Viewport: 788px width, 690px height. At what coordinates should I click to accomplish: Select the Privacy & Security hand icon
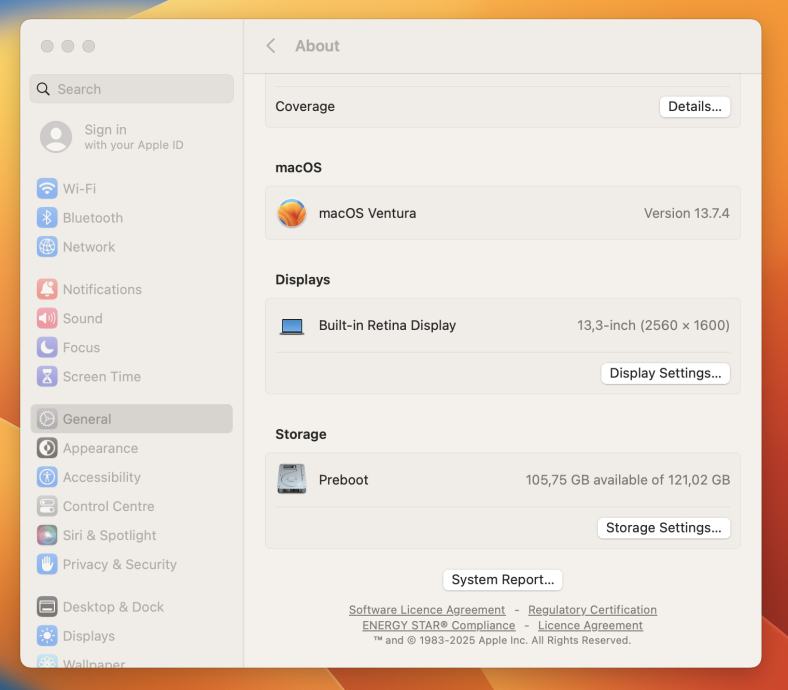[x=47, y=565]
